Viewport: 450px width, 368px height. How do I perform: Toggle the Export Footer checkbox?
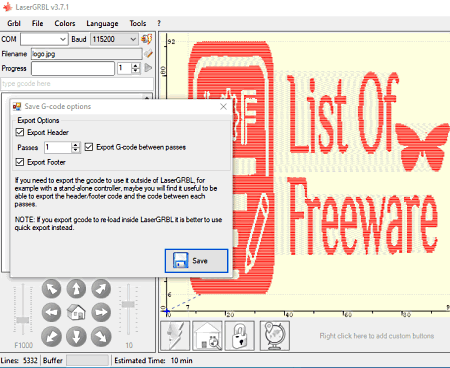(x=20, y=162)
